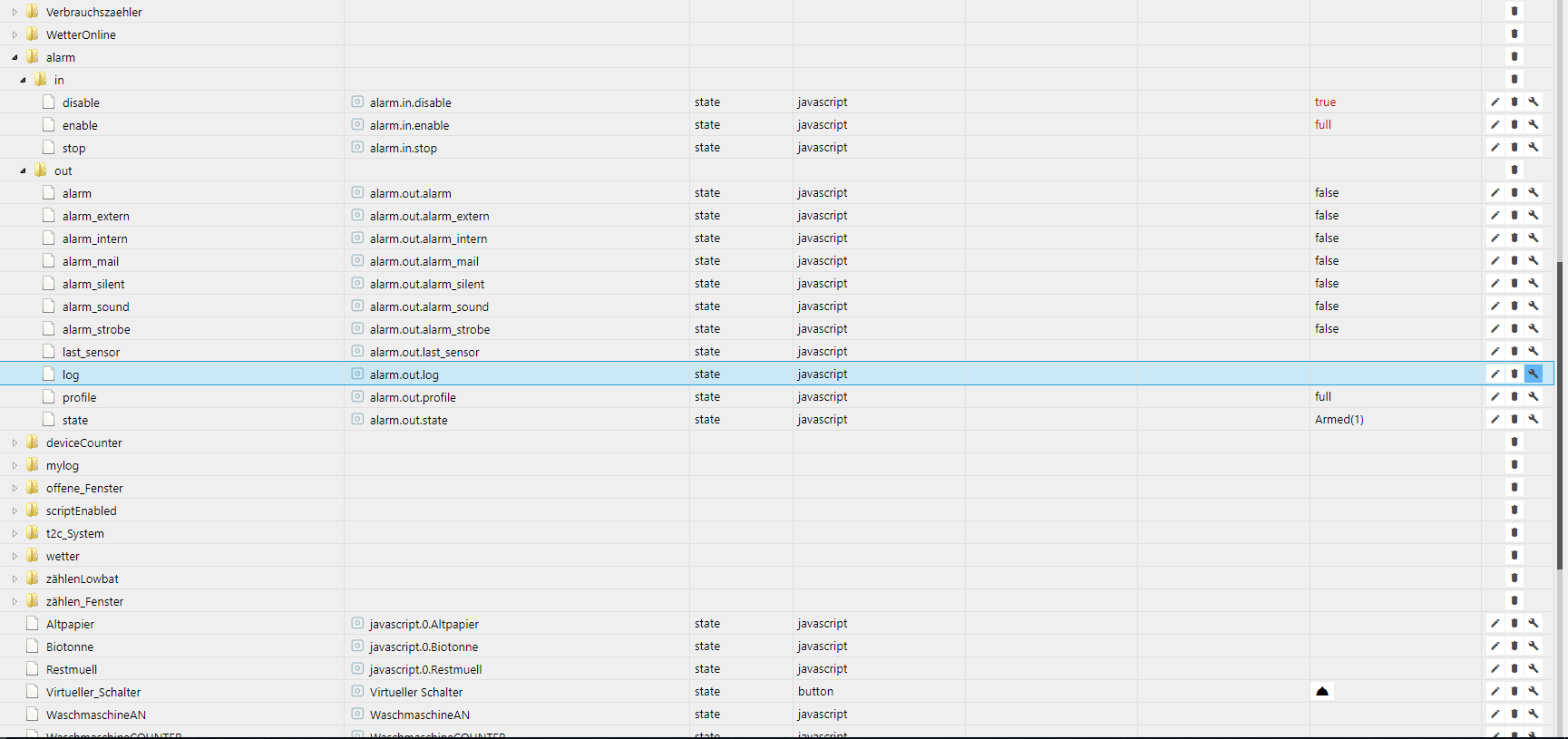Open wrench settings for alarm.out.state
Viewport: 1568px width, 739px height.
tap(1533, 419)
